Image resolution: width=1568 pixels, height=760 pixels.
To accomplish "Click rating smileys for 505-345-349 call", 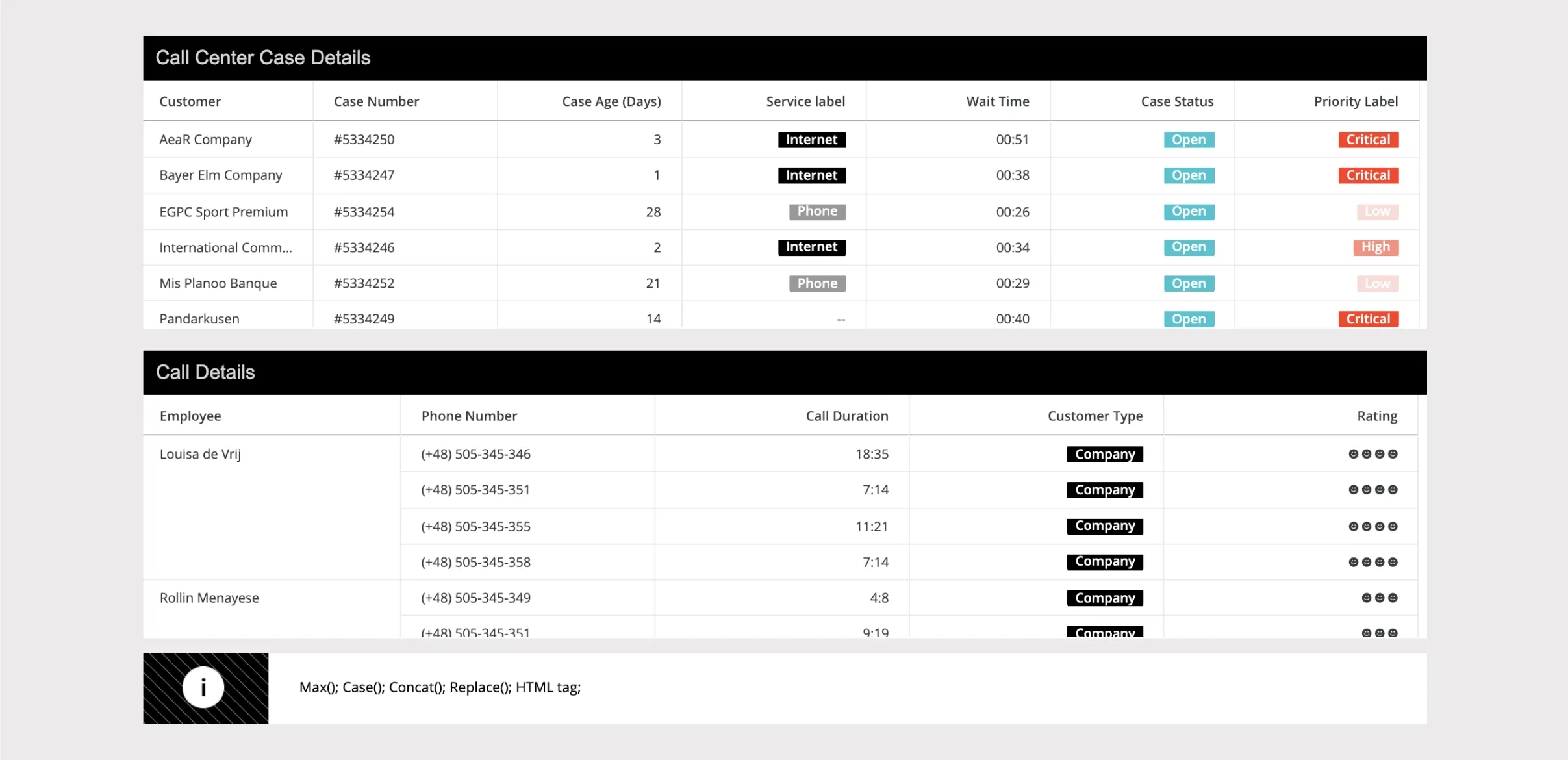I will (1379, 598).
